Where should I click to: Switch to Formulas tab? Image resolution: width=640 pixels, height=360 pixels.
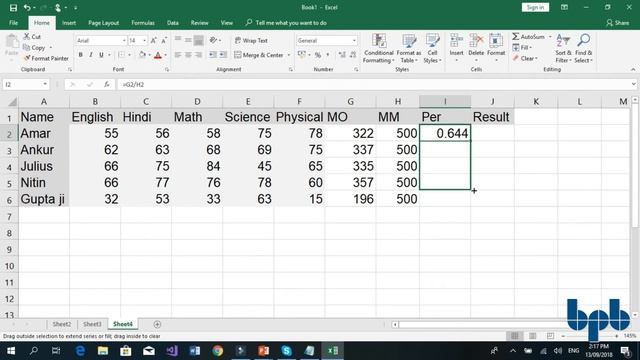(143, 23)
